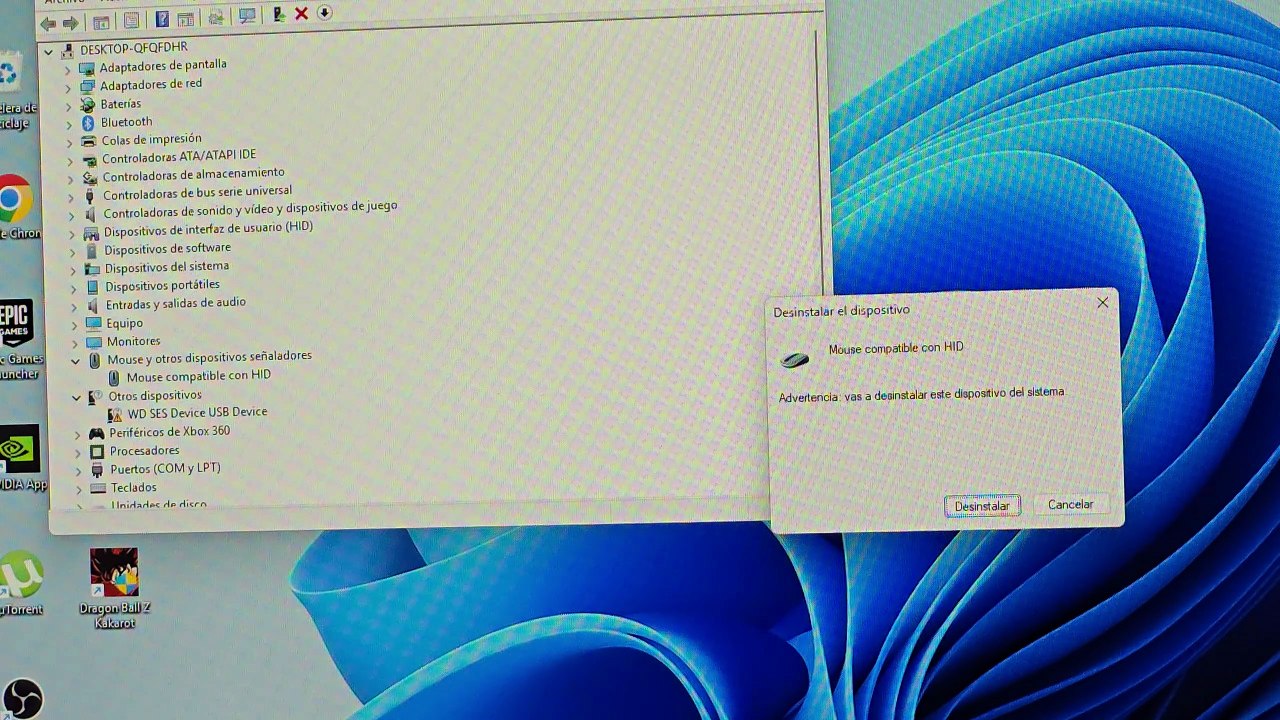Select the Bluetooth category label

(126, 122)
